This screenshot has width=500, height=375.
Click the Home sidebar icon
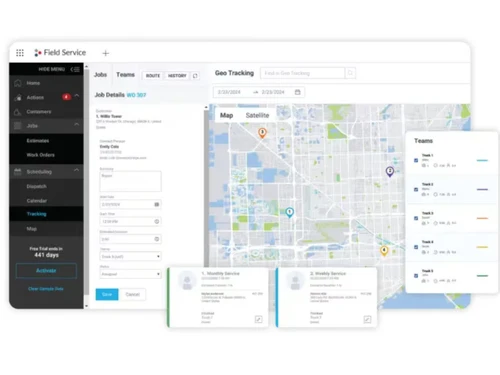pos(18,83)
